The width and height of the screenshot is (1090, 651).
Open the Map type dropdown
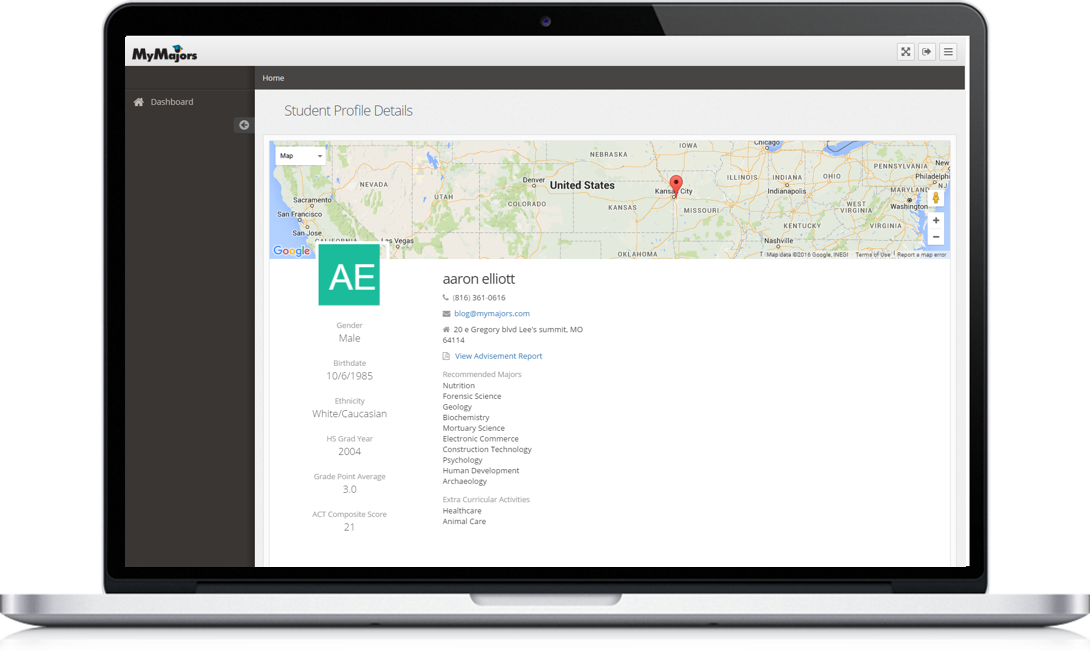[x=300, y=156]
